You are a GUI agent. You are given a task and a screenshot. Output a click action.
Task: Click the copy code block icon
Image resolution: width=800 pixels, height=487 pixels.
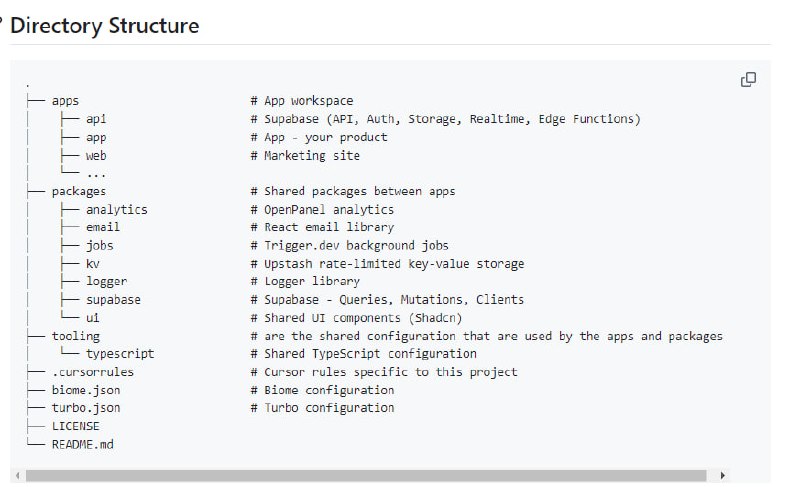[x=748, y=79]
